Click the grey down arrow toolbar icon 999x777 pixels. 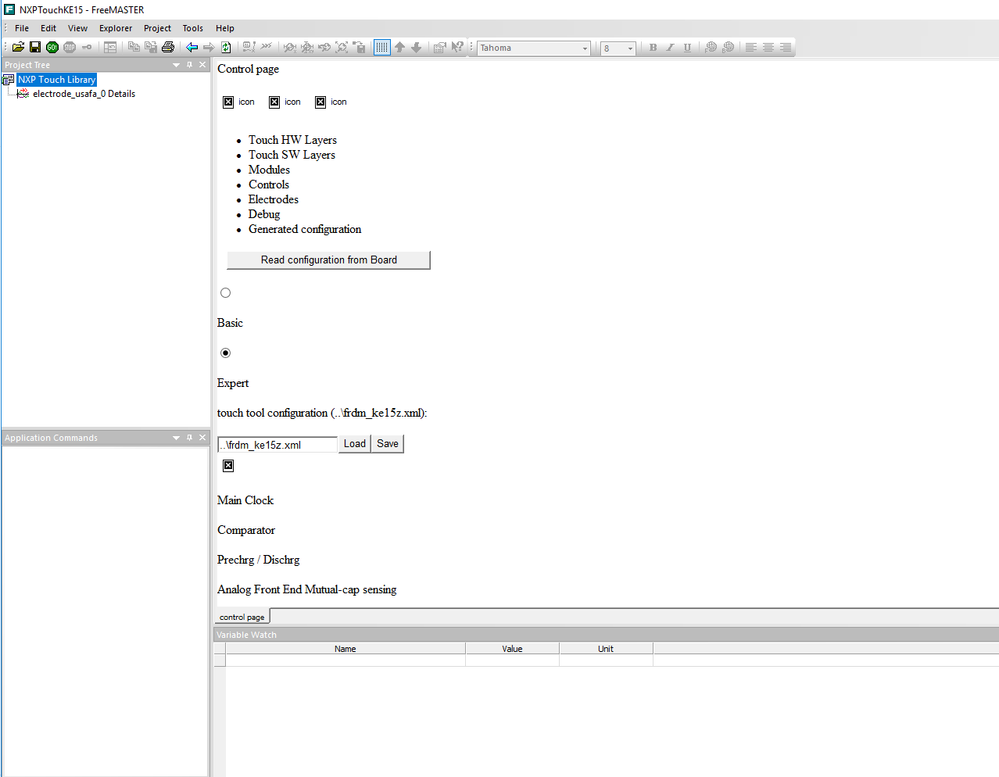[x=416, y=47]
